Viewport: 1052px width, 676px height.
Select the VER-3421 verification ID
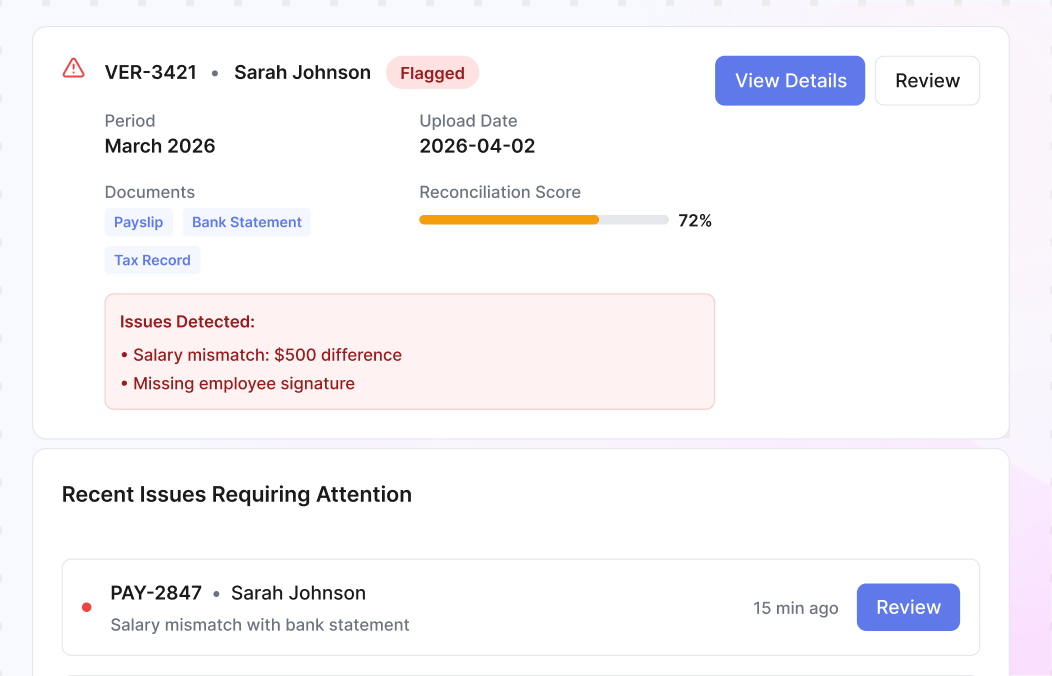[151, 72]
